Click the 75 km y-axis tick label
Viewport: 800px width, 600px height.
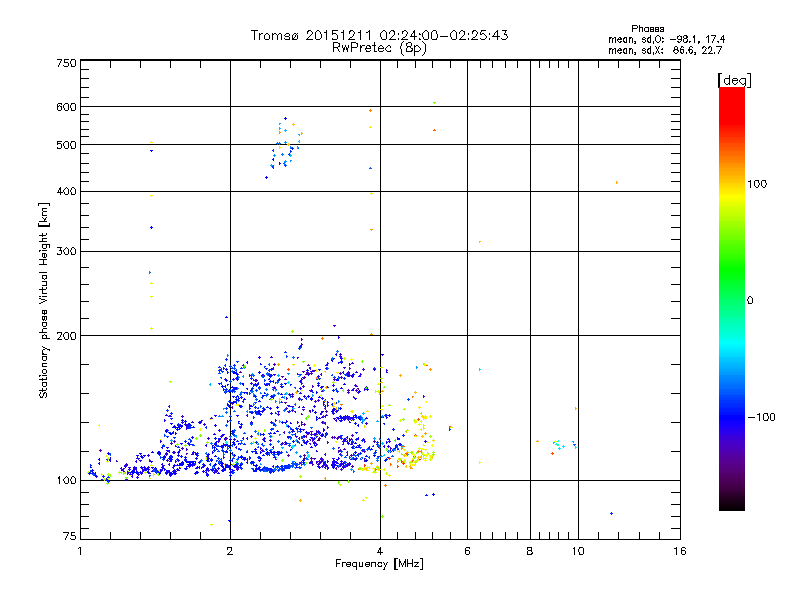70,536
